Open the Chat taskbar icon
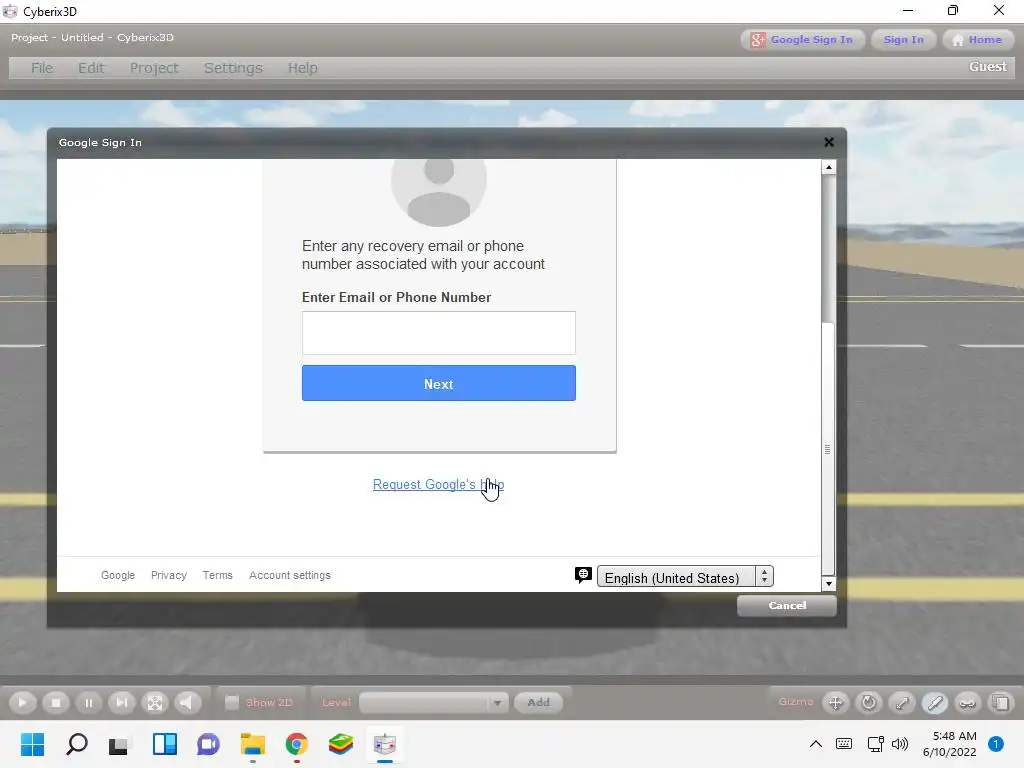The width and height of the screenshot is (1024, 768). 208,744
